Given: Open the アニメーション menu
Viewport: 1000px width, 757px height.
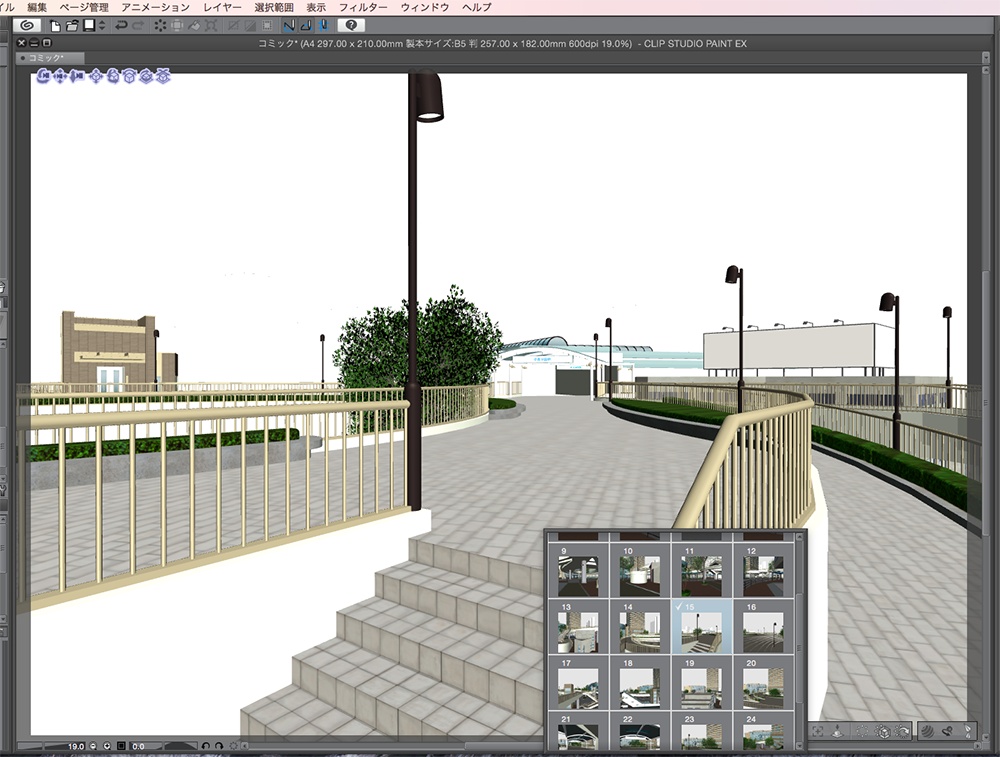Looking at the screenshot, I should click(156, 7).
